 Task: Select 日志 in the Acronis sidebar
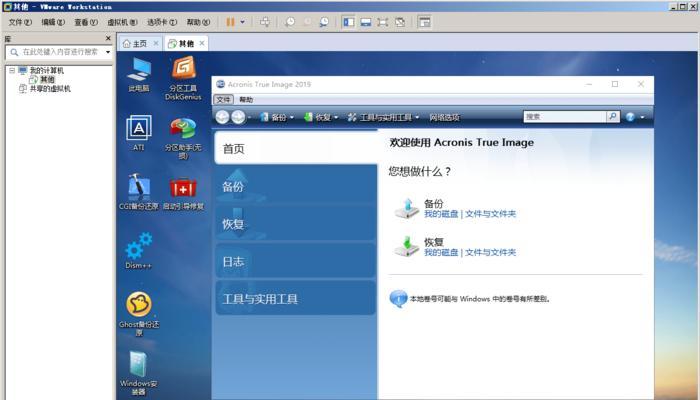pyautogui.click(x=296, y=262)
